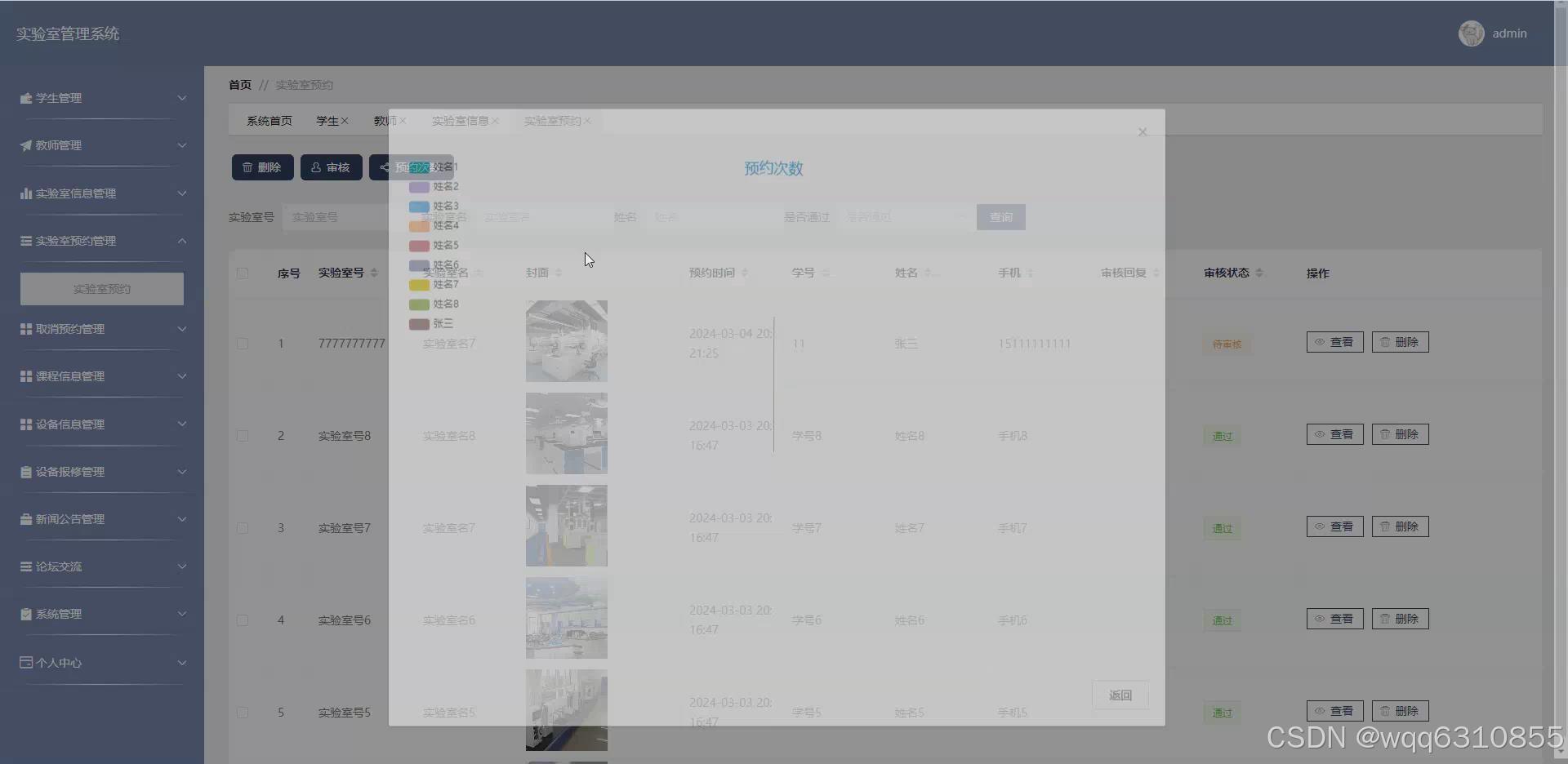Open the 是否通过 dropdown filter
This screenshot has height=764, width=1568.
pos(906,217)
